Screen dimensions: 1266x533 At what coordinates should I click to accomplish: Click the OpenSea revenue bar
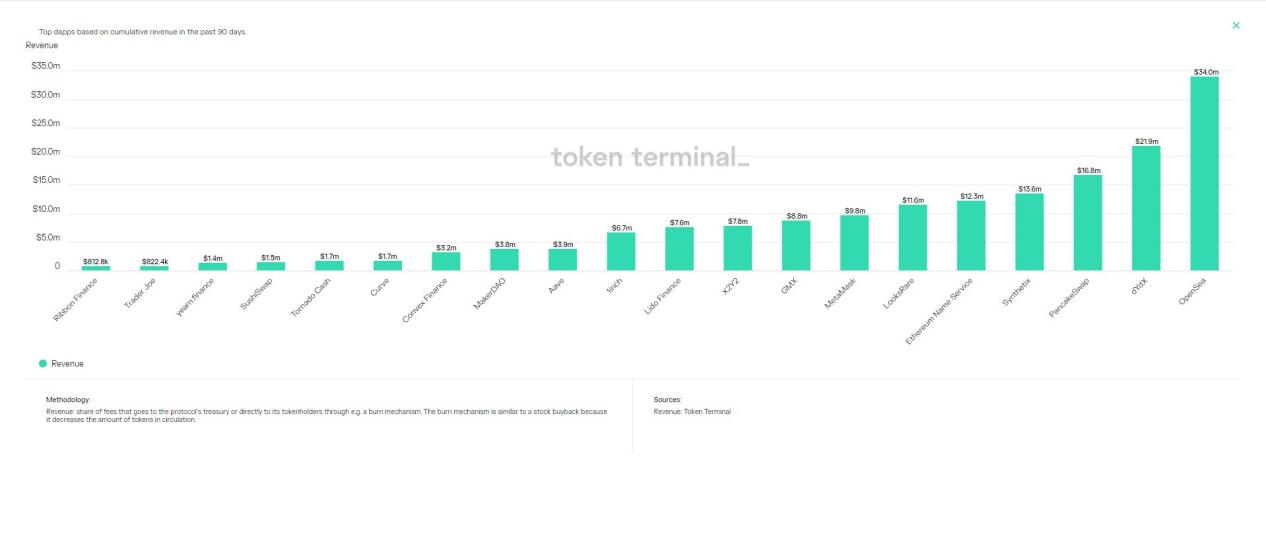pos(1204,173)
